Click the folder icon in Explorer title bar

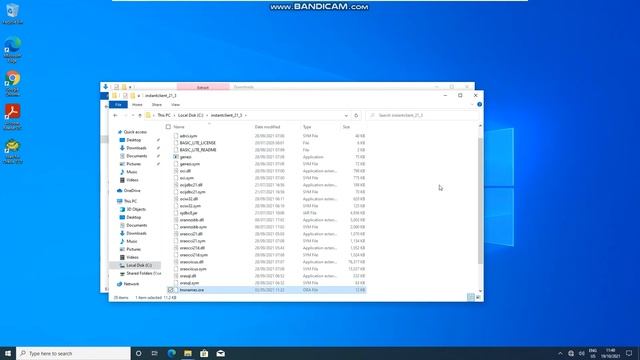tap(114, 96)
